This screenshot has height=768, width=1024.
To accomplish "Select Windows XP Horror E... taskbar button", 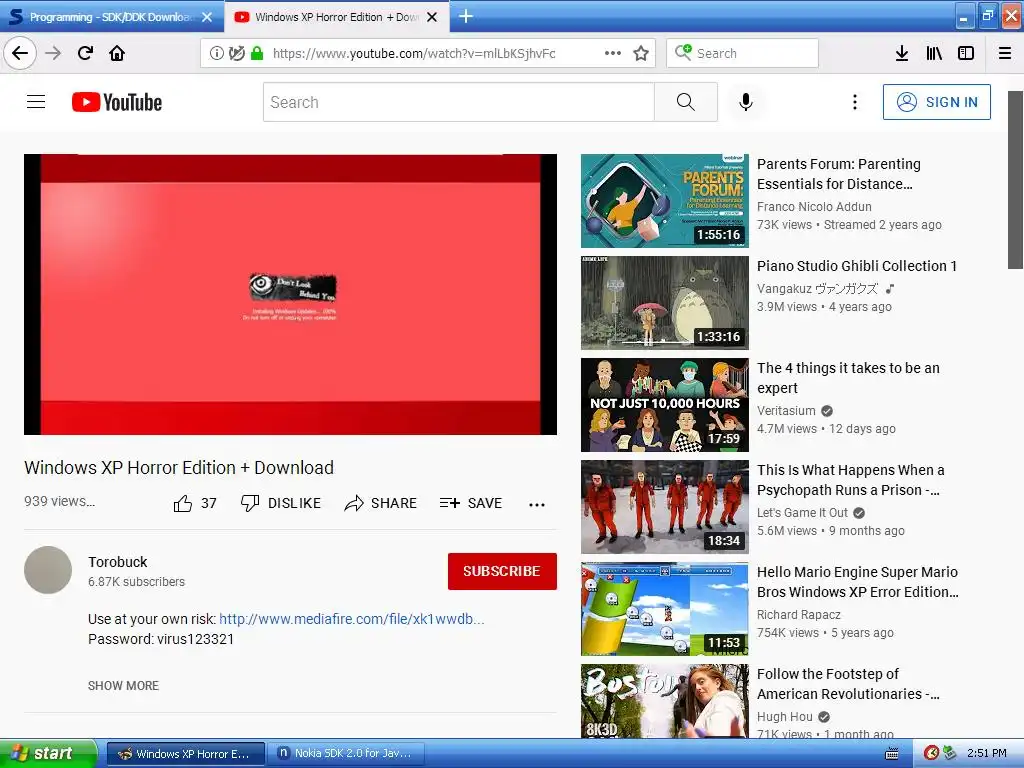I will 185,754.
